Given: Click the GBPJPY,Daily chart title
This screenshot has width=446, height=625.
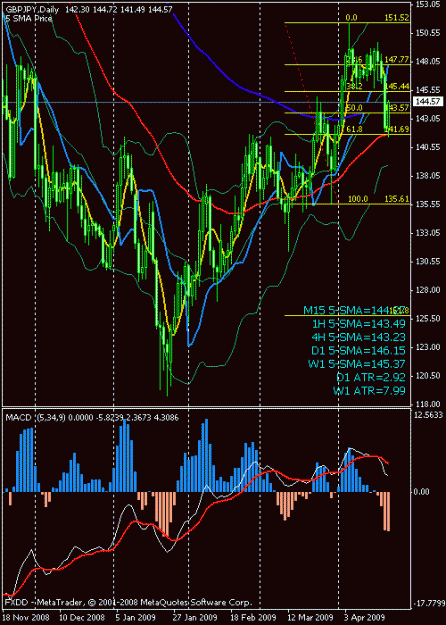Looking at the screenshot, I should [x=31, y=10].
